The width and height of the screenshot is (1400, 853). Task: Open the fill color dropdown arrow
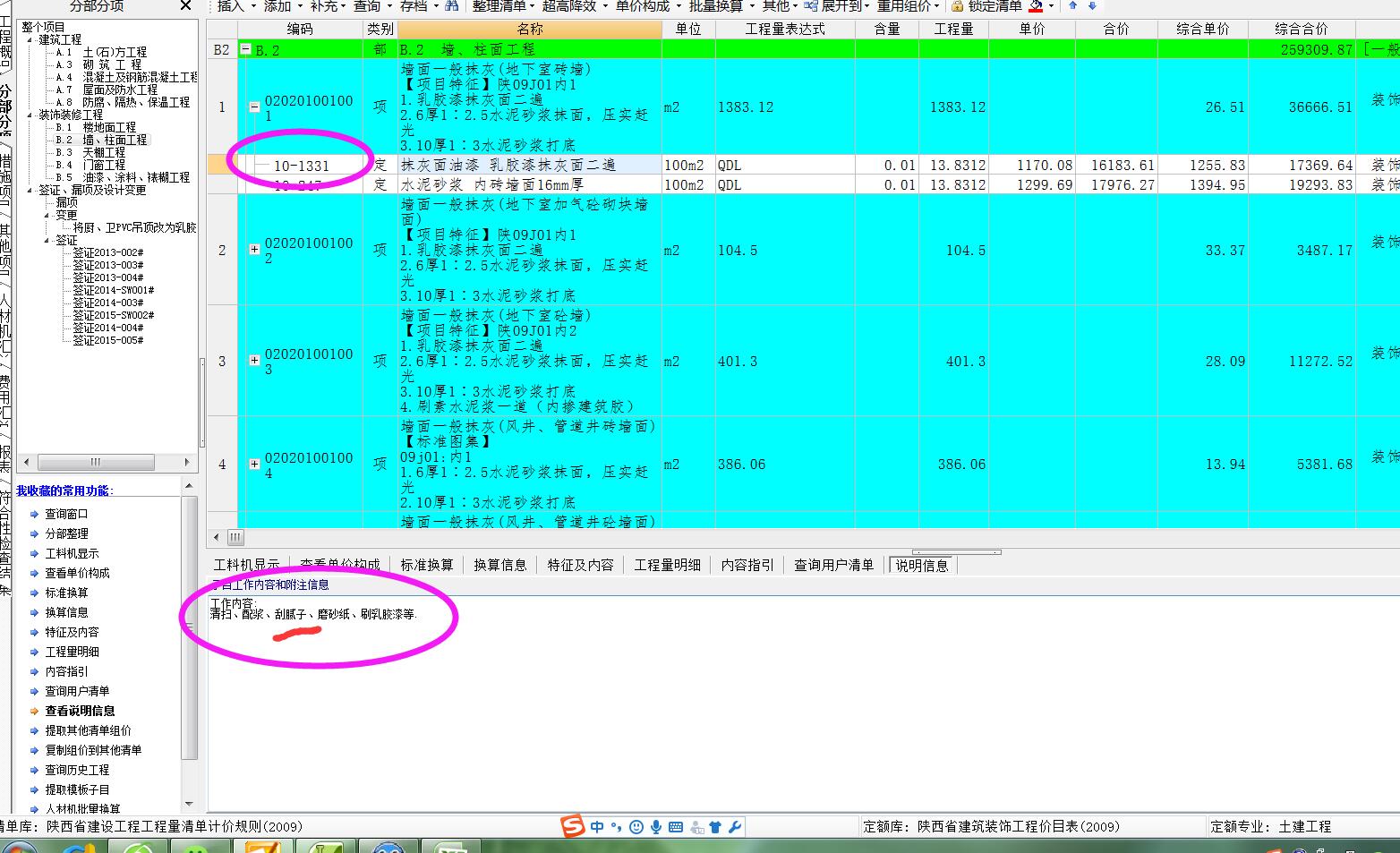[x=1050, y=5]
